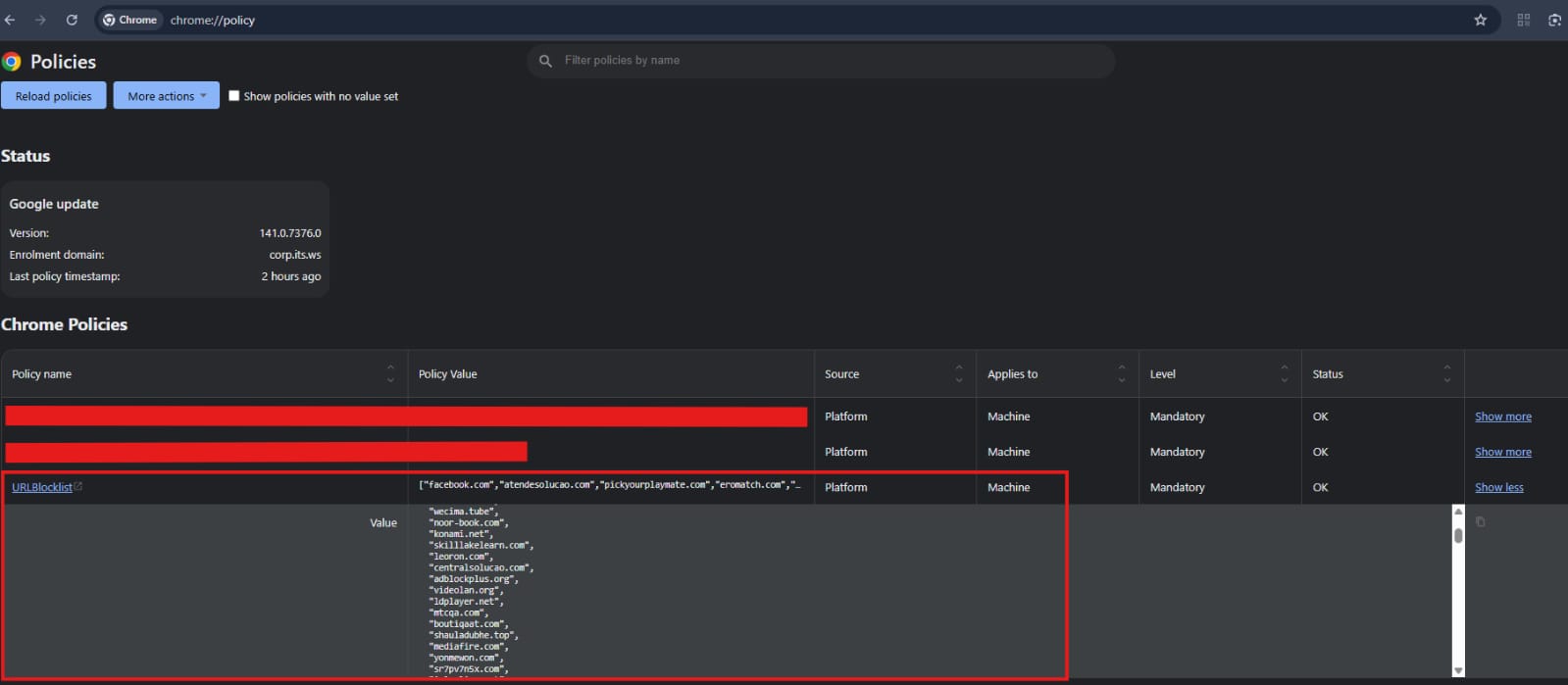The width and height of the screenshot is (1568, 685).
Task: Open the Chrome site info chip
Action: click(130, 20)
